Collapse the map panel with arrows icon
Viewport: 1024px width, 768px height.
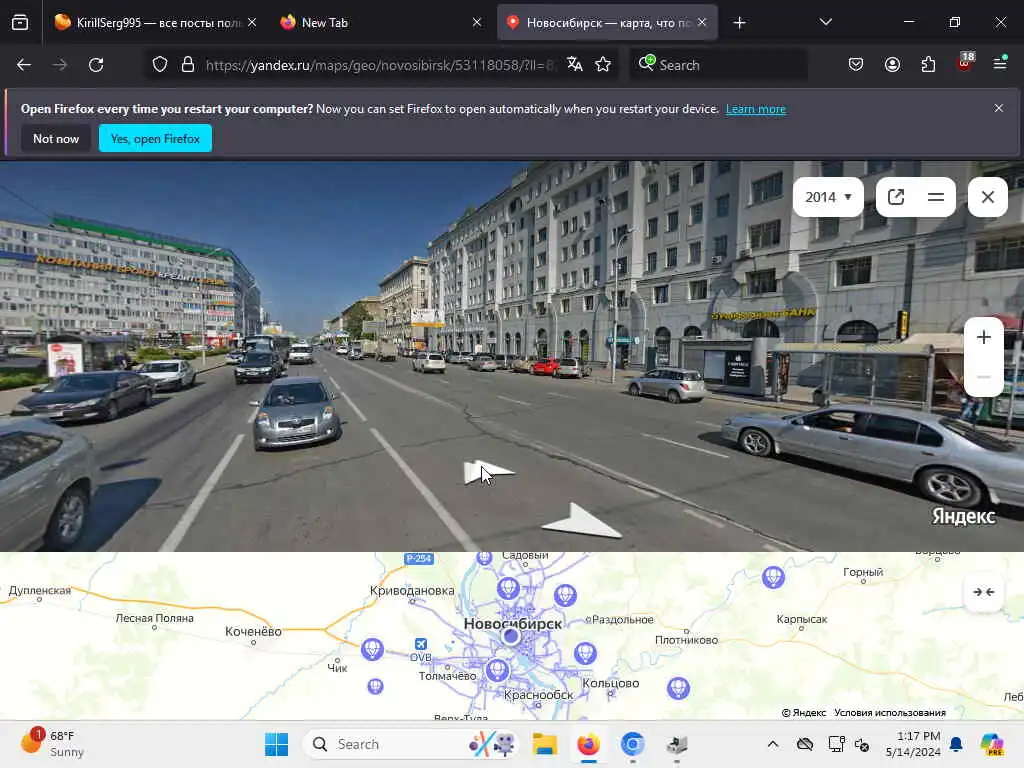[984, 592]
